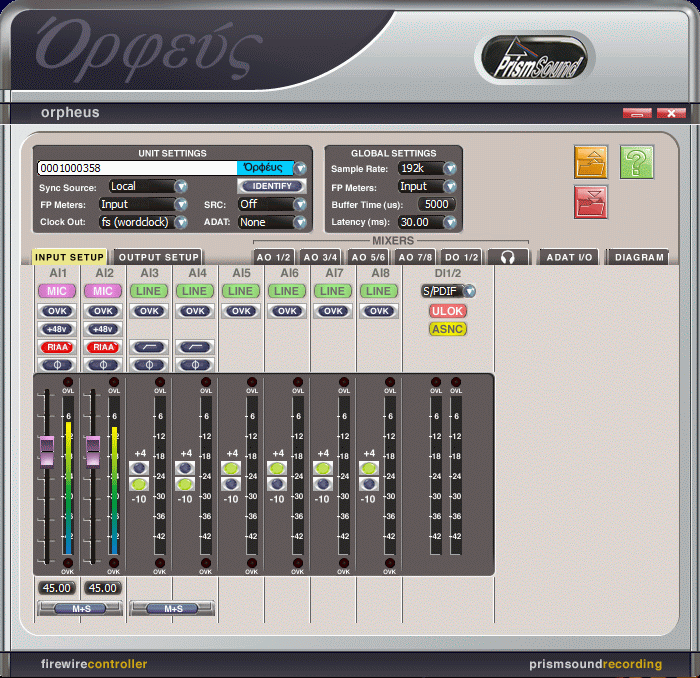Open the unit selection dropdown arrow
The width and height of the screenshot is (700, 678).
click(300, 168)
